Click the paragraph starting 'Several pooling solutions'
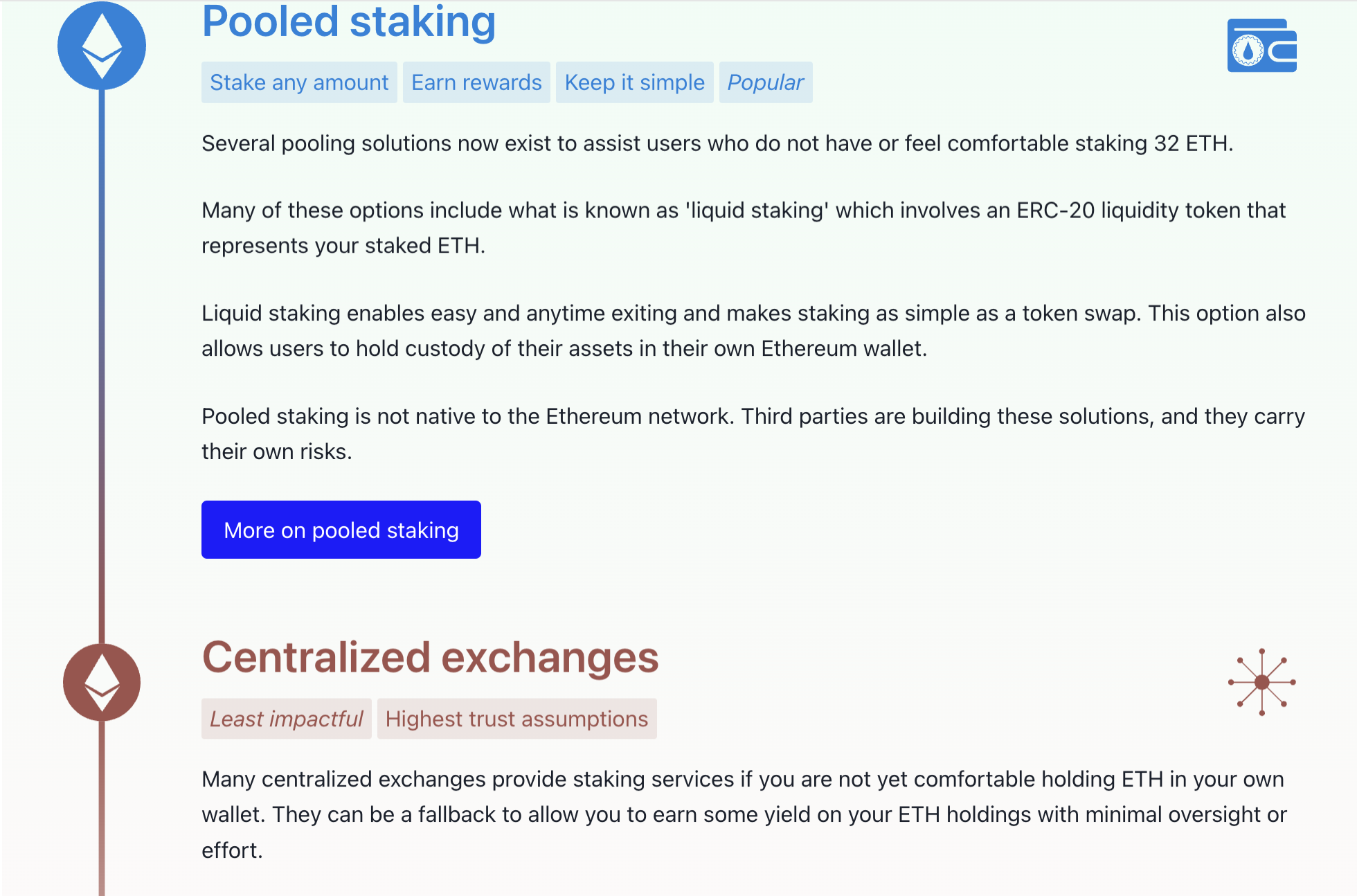This screenshot has width=1357, height=896. tap(717, 143)
